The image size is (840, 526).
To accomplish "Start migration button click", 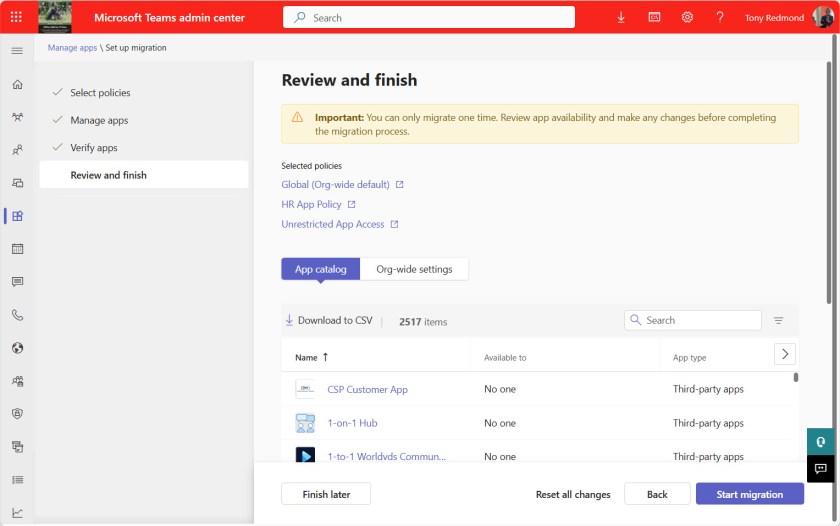I will [749, 494].
